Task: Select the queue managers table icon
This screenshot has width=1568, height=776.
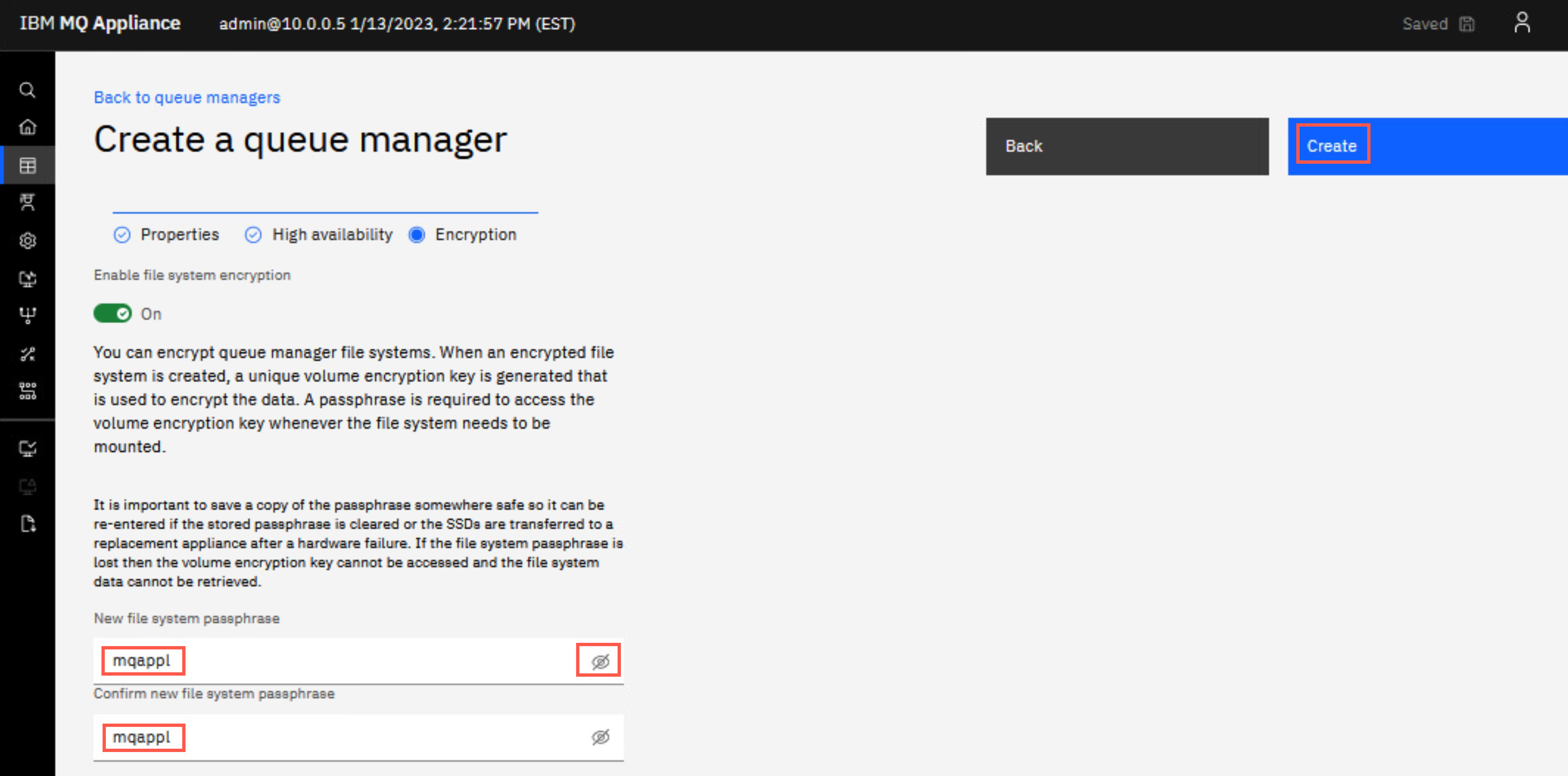Action: click(x=27, y=165)
